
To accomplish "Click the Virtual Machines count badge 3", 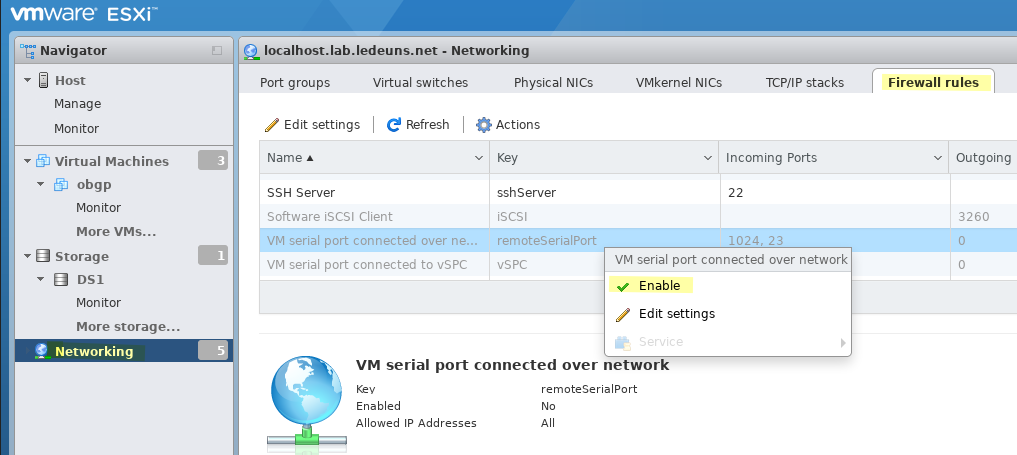I will coord(213,161).
